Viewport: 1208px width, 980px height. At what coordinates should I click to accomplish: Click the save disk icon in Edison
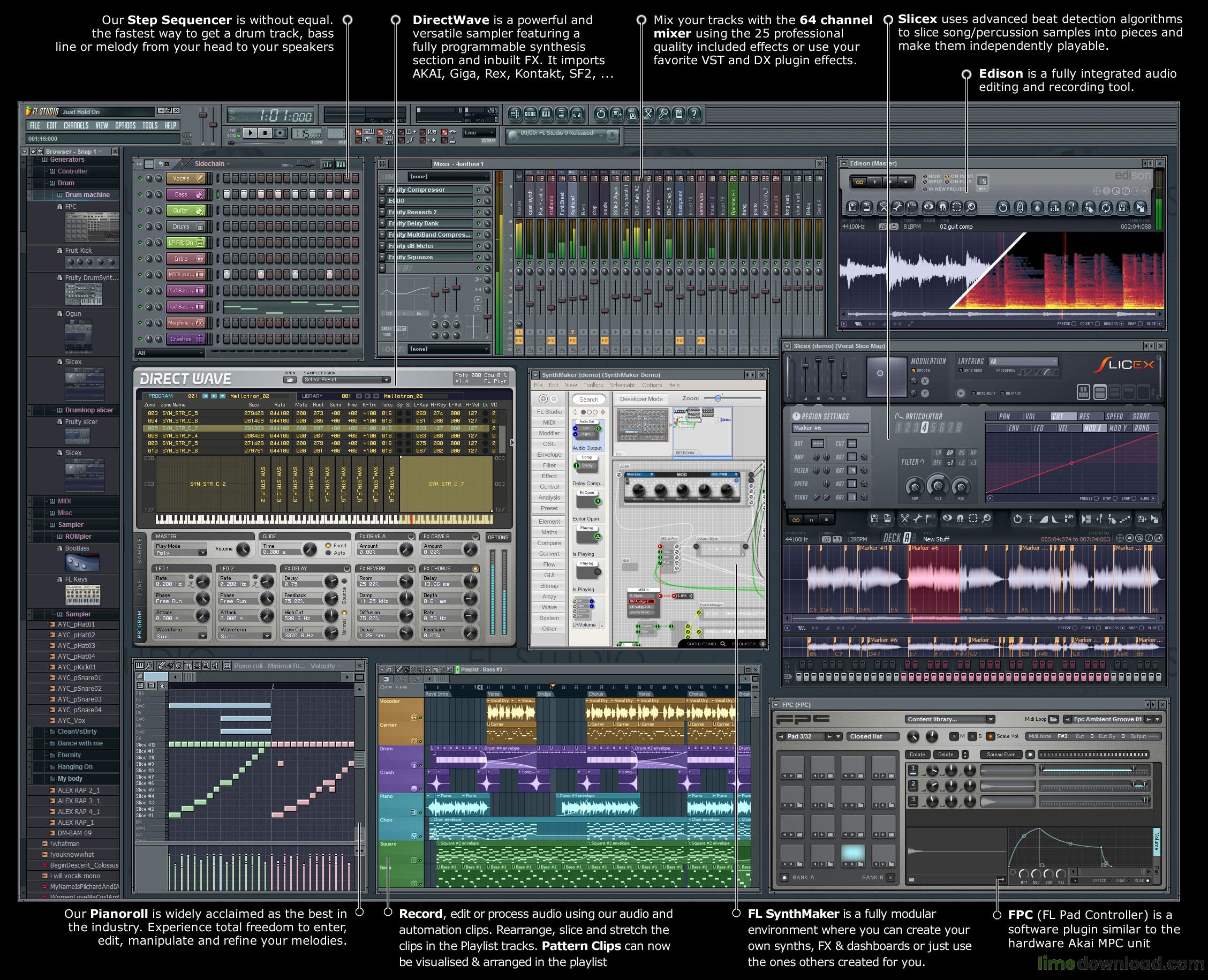(x=854, y=208)
